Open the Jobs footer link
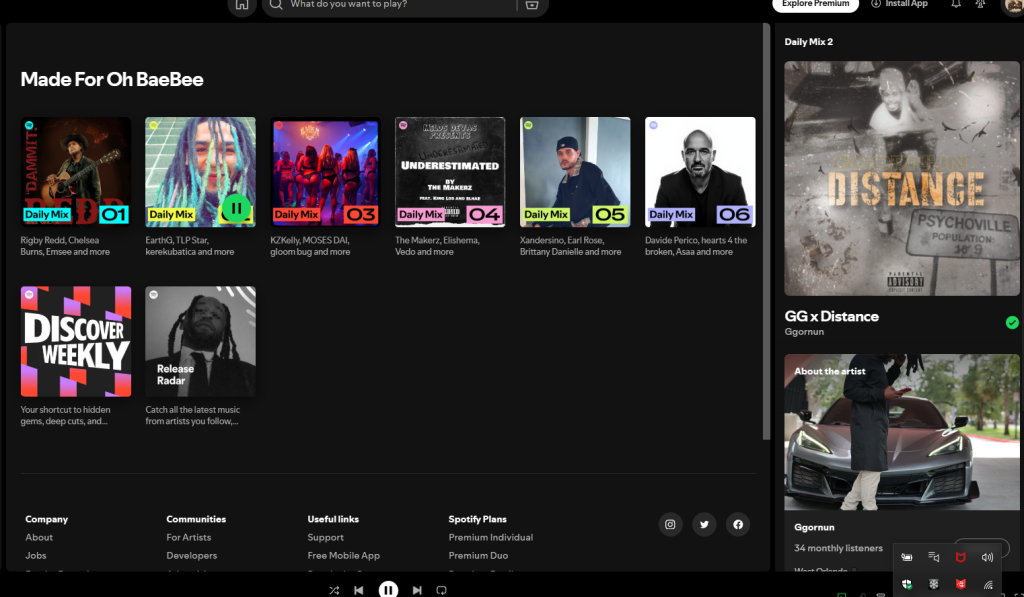The height and width of the screenshot is (597, 1024). [x=36, y=555]
